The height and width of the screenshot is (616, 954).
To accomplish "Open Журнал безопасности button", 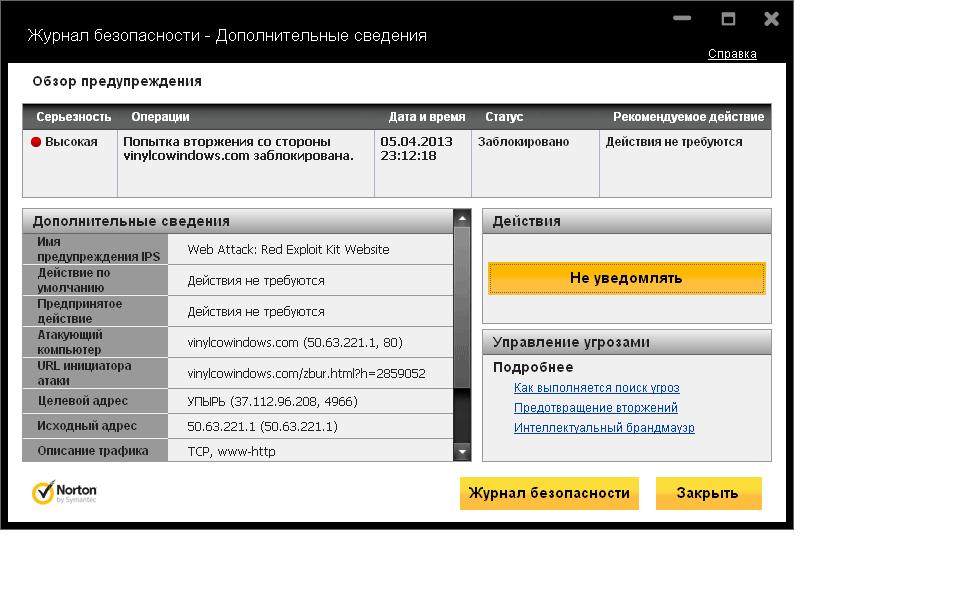I will click(549, 493).
